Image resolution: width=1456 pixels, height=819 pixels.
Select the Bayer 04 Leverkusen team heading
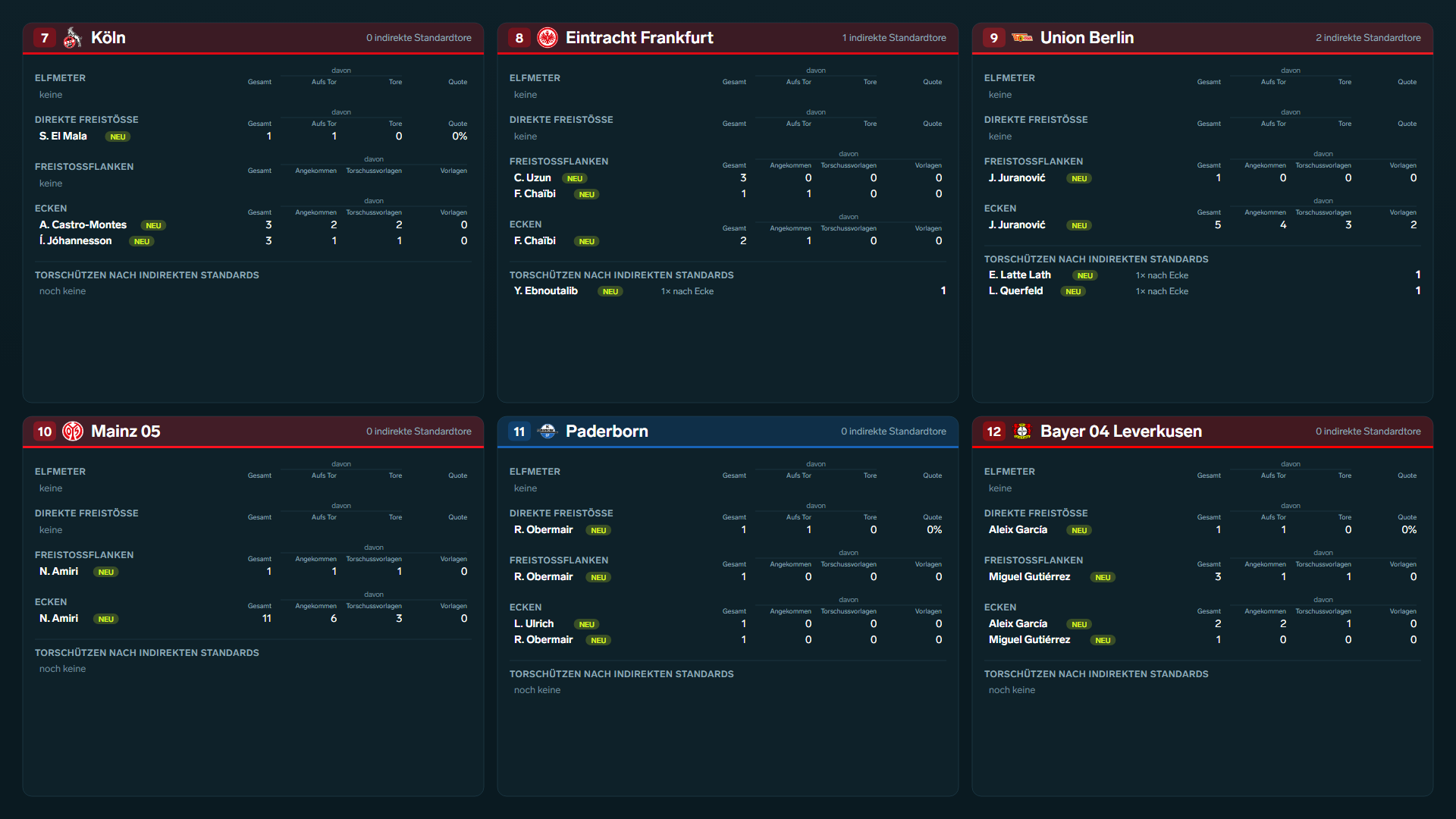click(1121, 431)
